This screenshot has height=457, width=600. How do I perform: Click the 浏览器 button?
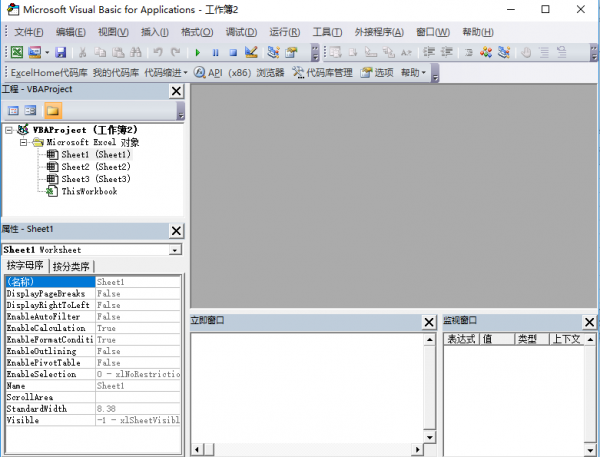(x=270, y=72)
